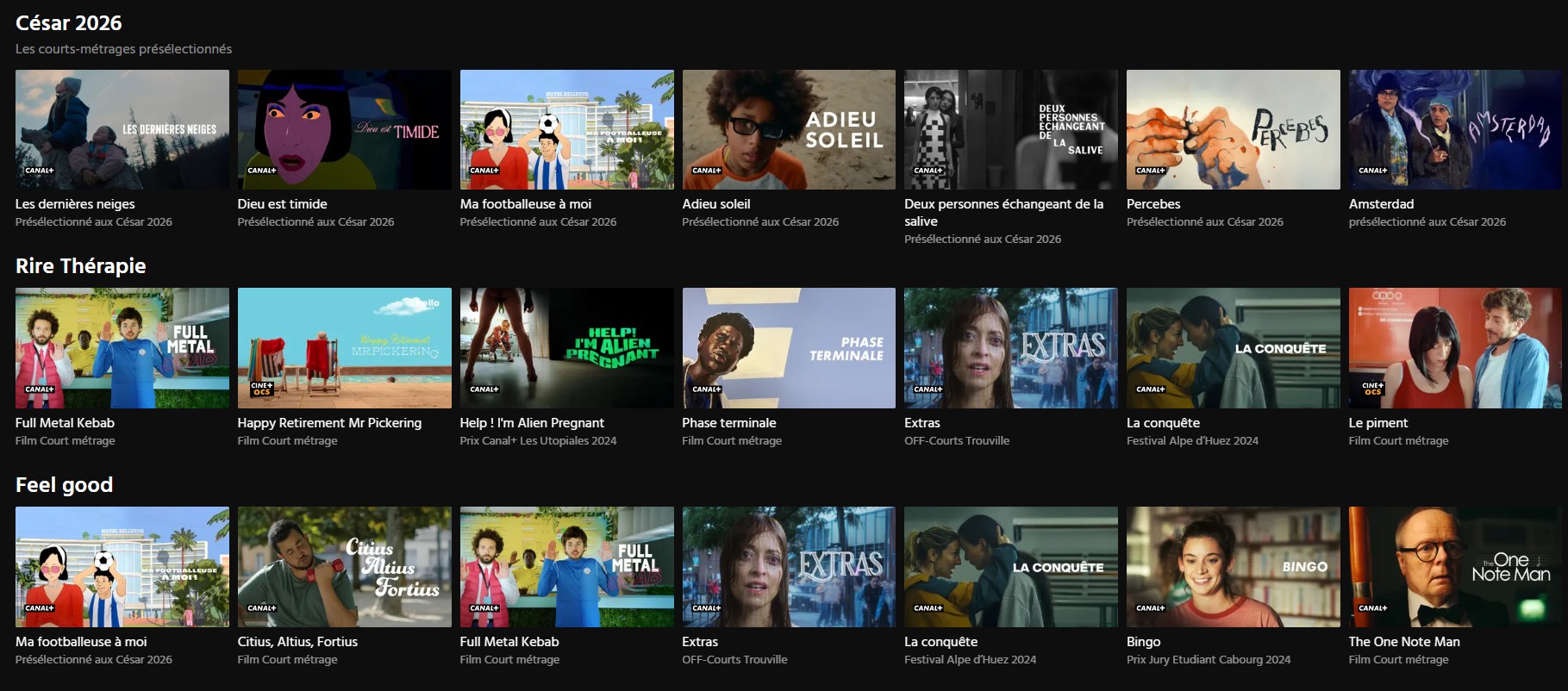Select La conquête thumbnail in Rire Thérapie row
1568x691 pixels.
pos(1234,348)
